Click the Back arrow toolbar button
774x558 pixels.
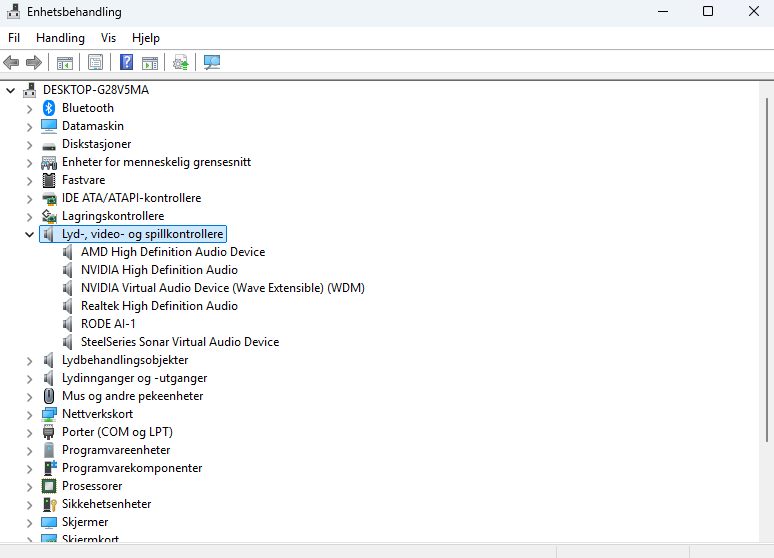click(x=11, y=63)
